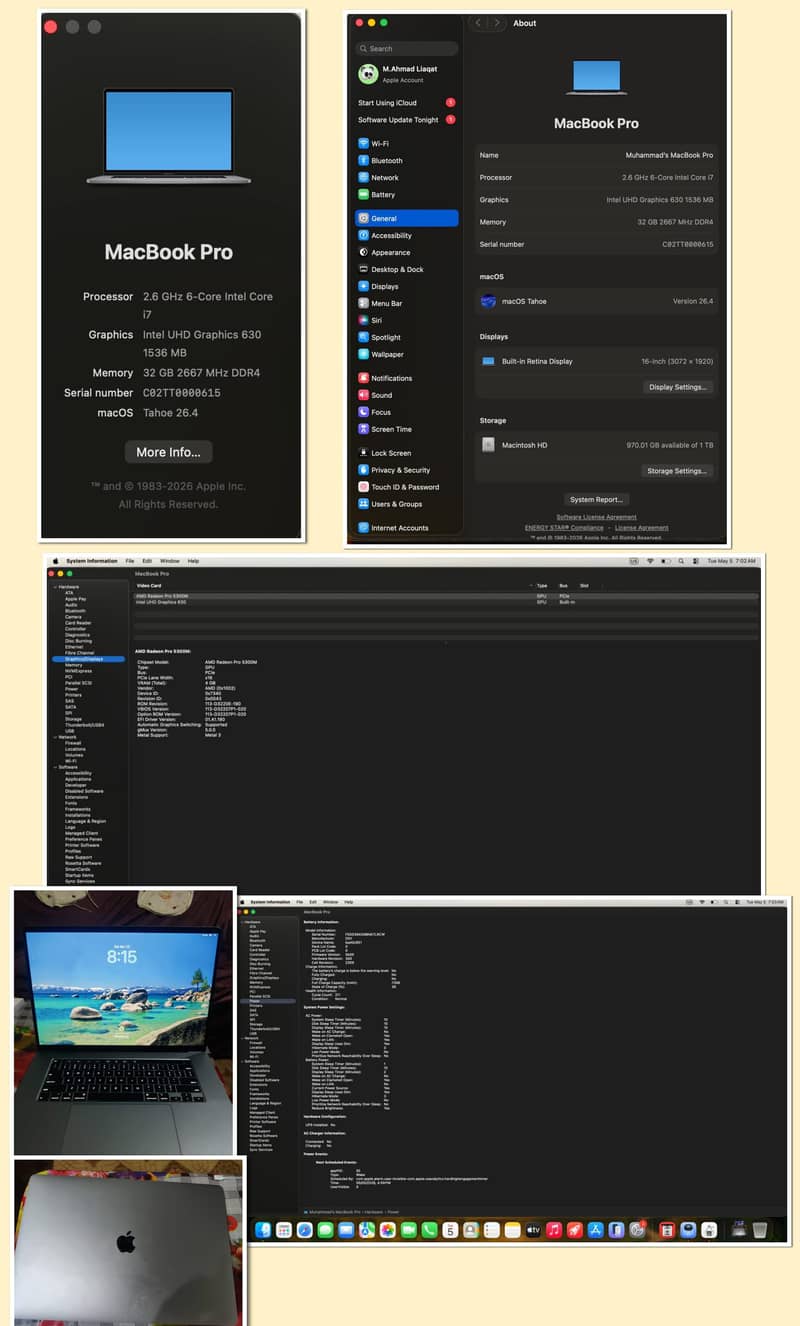Viewport: 800px width, 1326px height.
Task: Open Finder from the Dock
Action: click(x=264, y=1229)
